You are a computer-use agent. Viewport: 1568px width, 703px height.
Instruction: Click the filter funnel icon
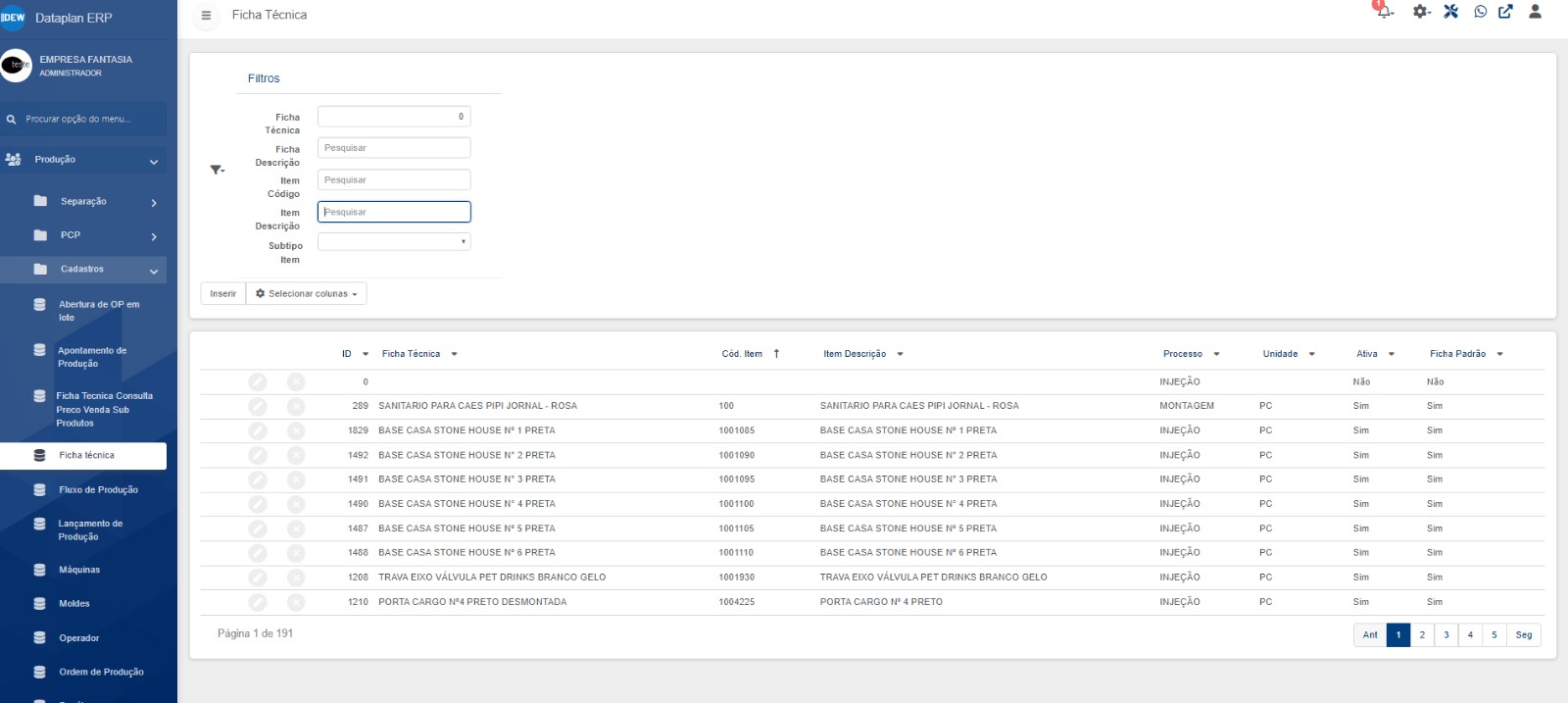217,170
